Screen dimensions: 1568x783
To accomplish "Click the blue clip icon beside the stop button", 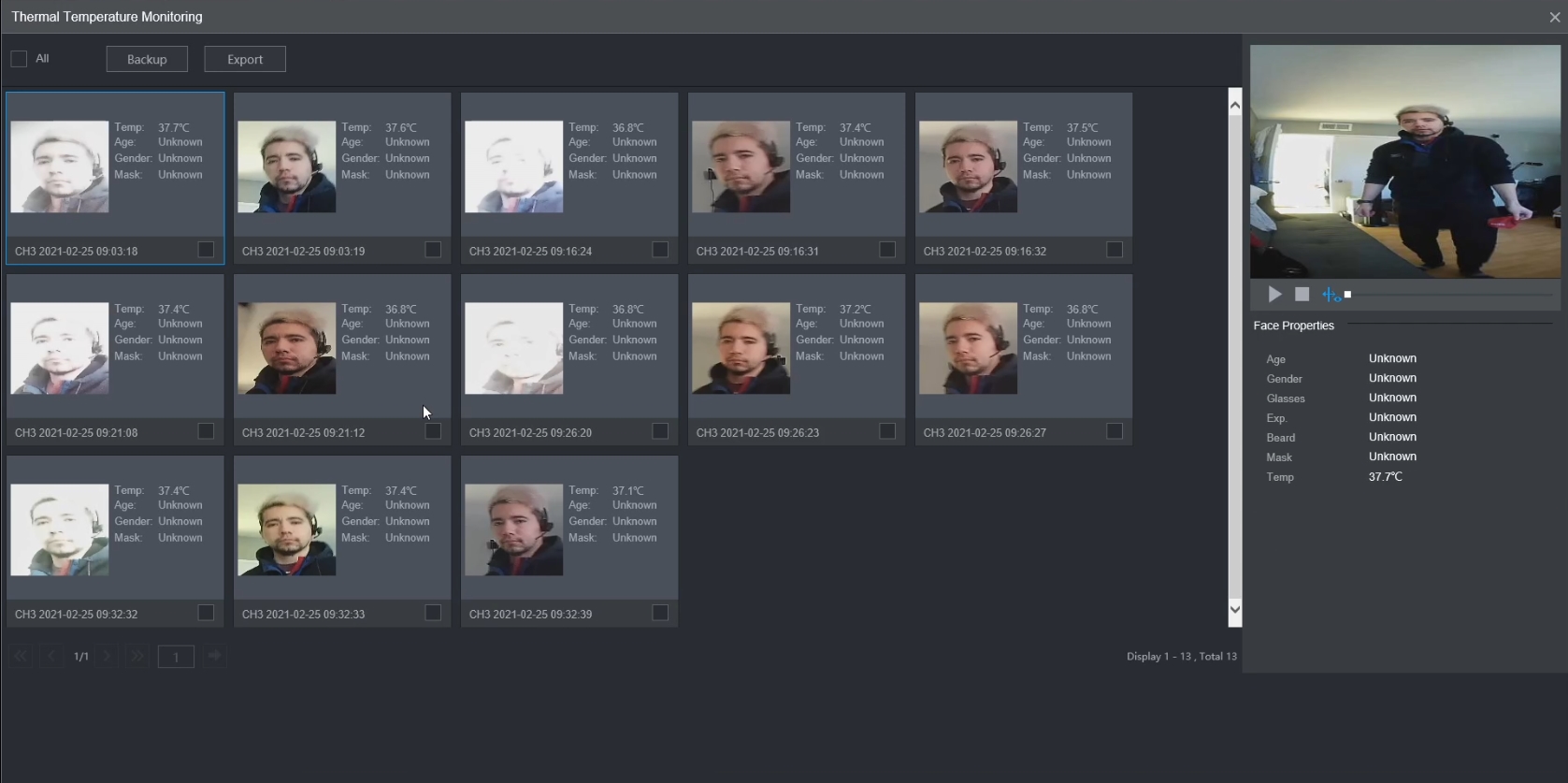I will [x=1331, y=295].
